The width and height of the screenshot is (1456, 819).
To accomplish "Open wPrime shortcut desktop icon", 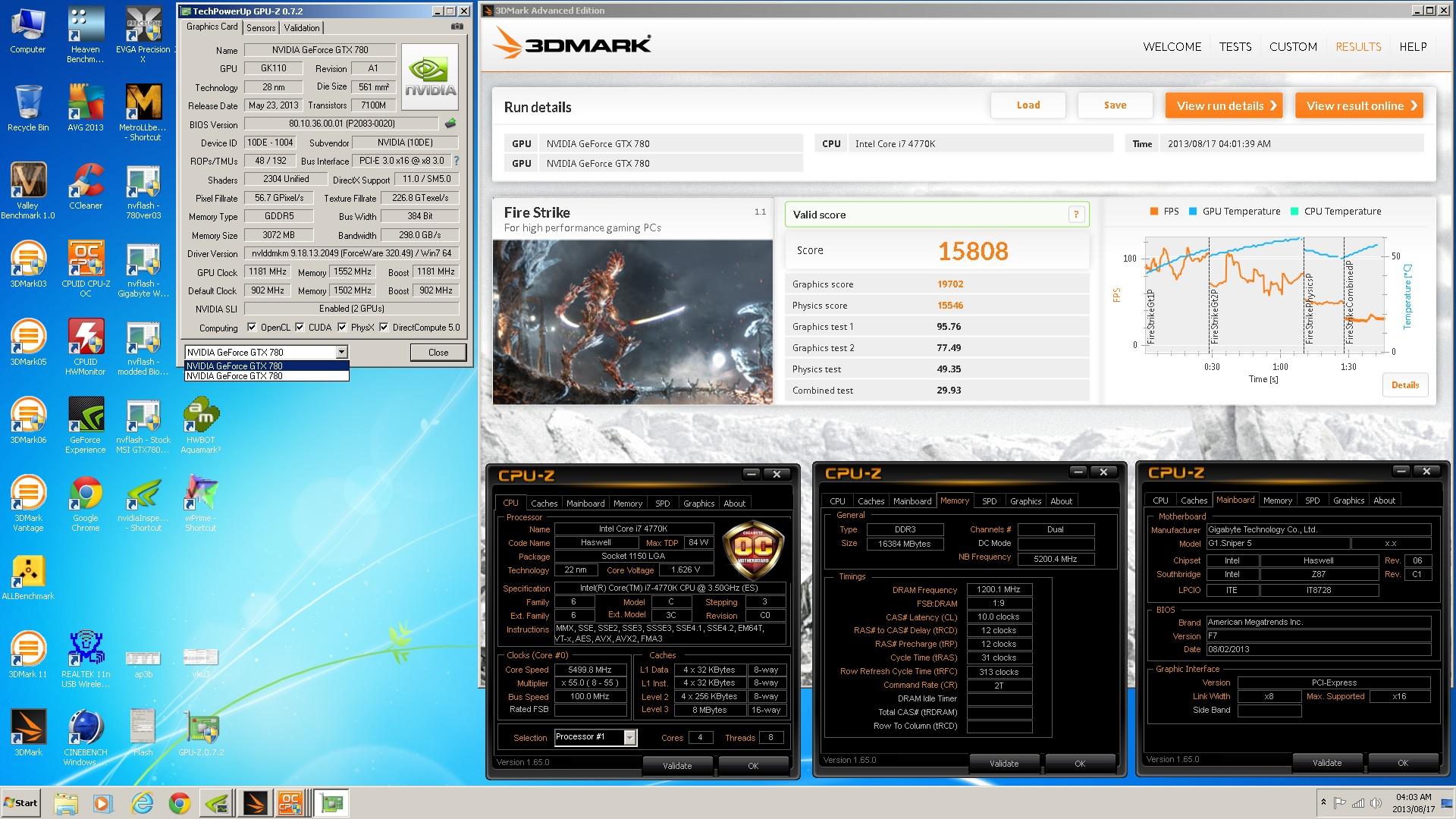I will (x=200, y=503).
